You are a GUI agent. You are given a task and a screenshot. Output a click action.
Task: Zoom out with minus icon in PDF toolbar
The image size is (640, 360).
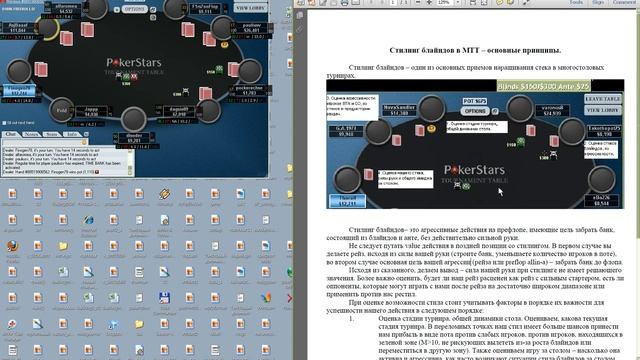pyautogui.click(x=418, y=2)
